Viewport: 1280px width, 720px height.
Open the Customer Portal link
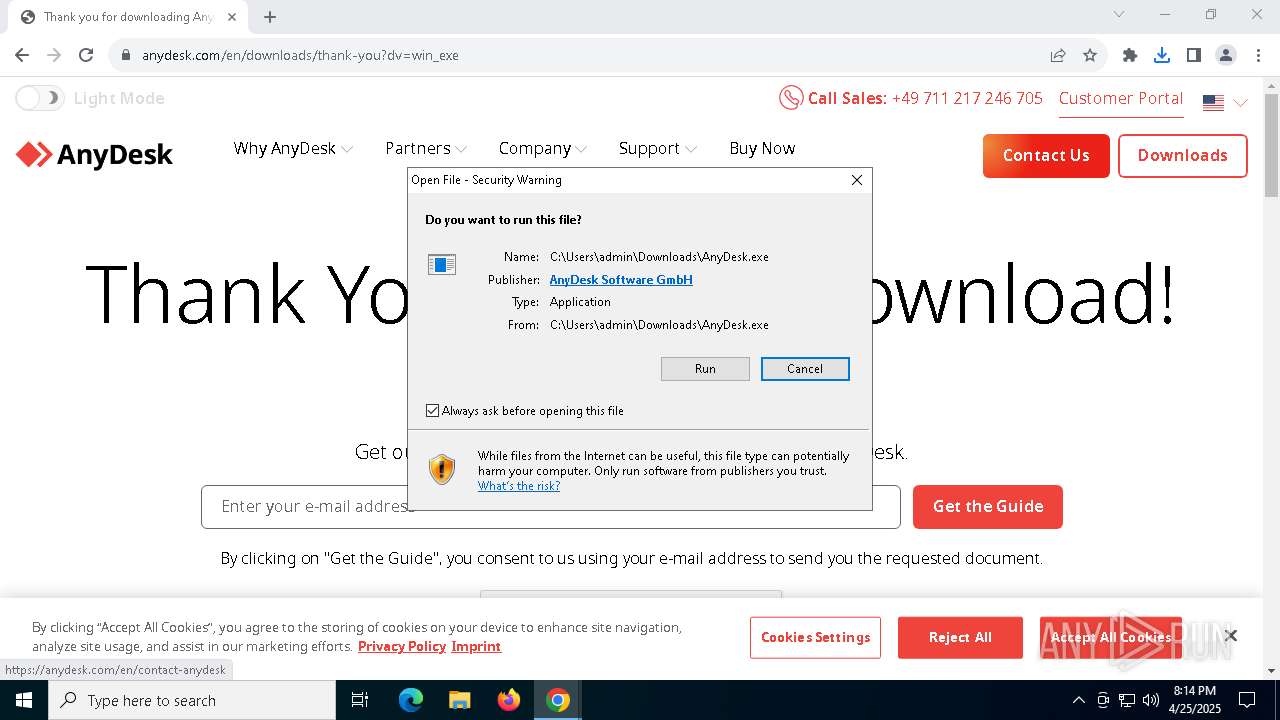pyautogui.click(x=1121, y=98)
